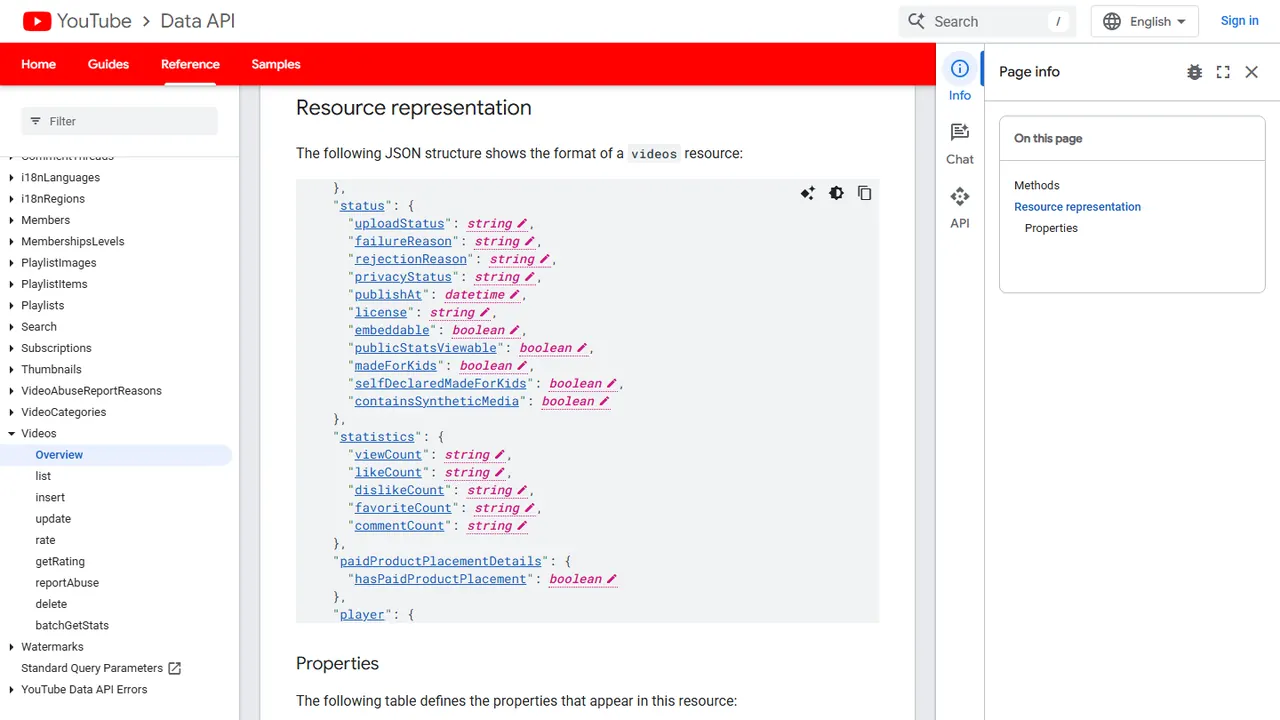Edit the embeddable boolean pencil icon

pyautogui.click(x=514, y=330)
